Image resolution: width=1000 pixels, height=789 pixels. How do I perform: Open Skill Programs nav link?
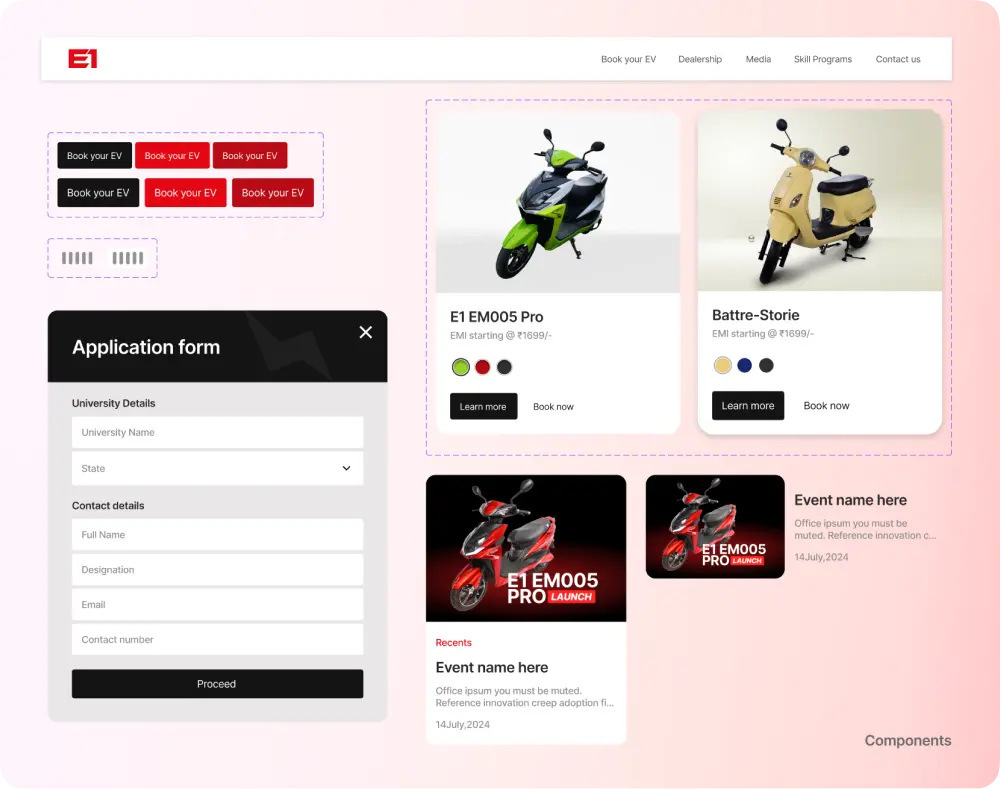[822, 59]
